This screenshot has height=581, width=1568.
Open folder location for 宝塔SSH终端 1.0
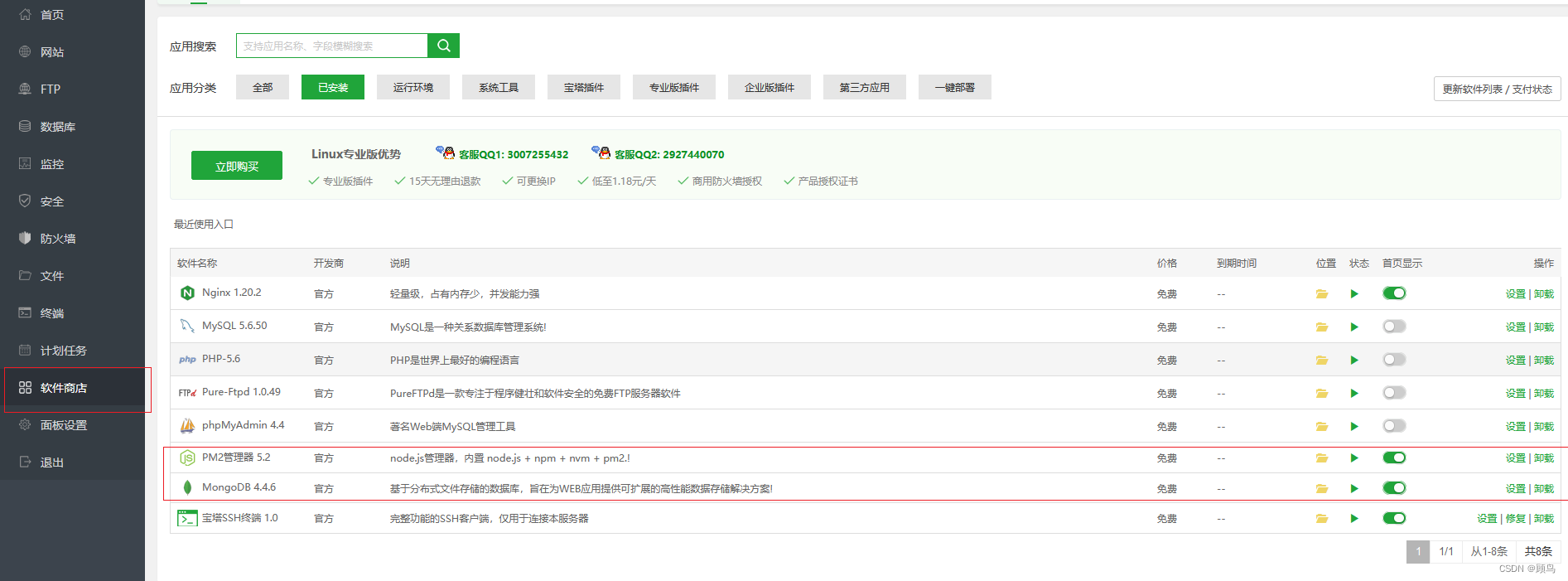1322,519
